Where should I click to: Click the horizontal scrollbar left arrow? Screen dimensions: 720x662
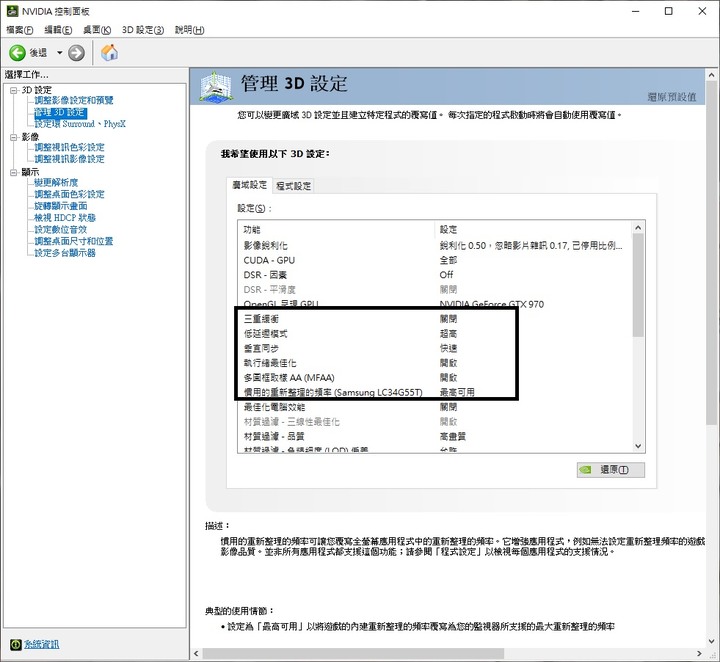point(196,654)
